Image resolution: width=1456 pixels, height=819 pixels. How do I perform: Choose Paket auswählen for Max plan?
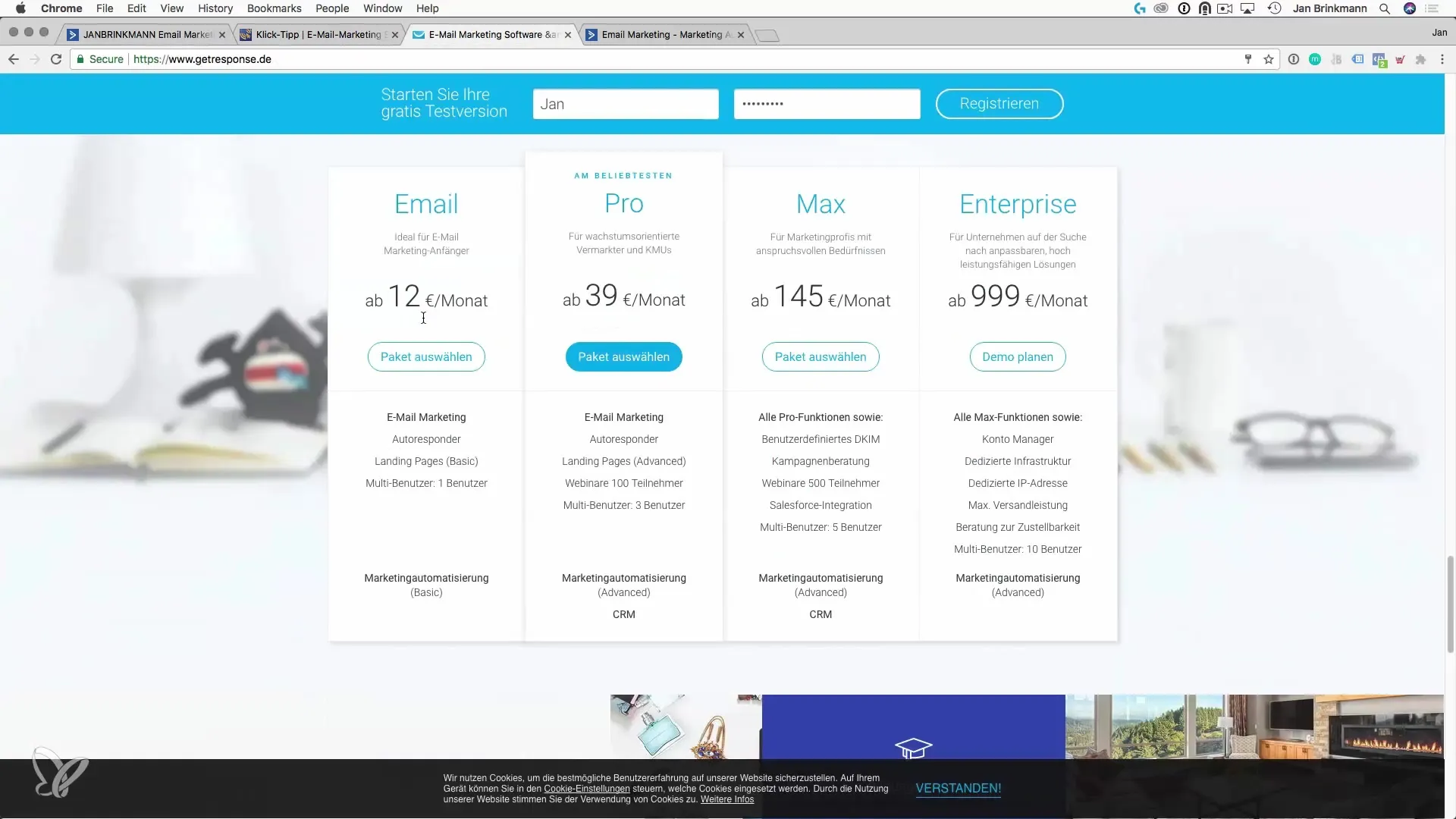[821, 357]
